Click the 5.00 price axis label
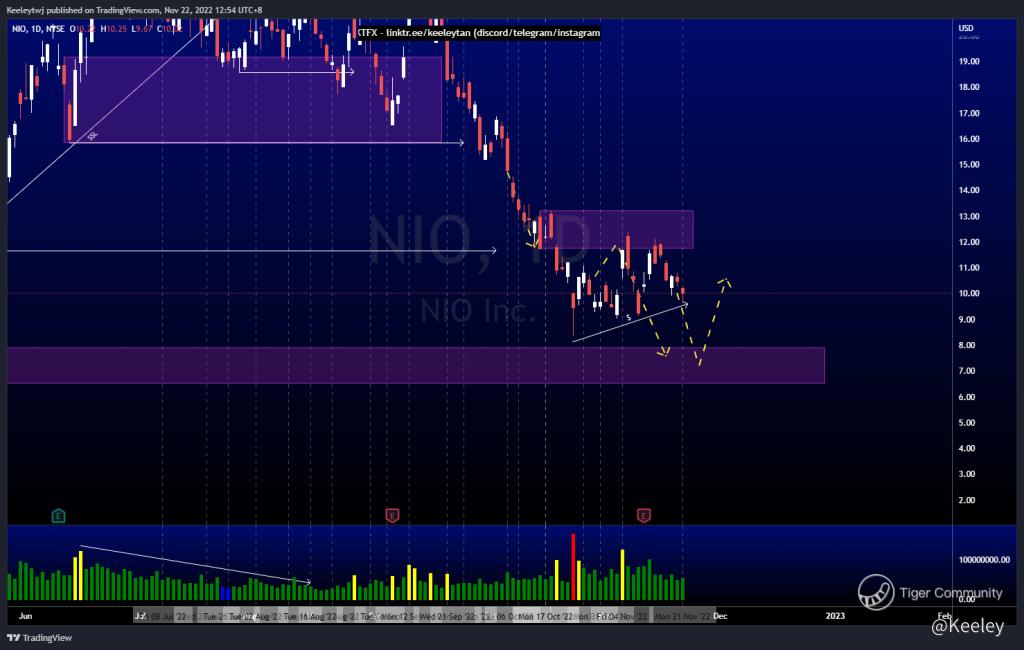The height and width of the screenshot is (650, 1024). click(967, 423)
